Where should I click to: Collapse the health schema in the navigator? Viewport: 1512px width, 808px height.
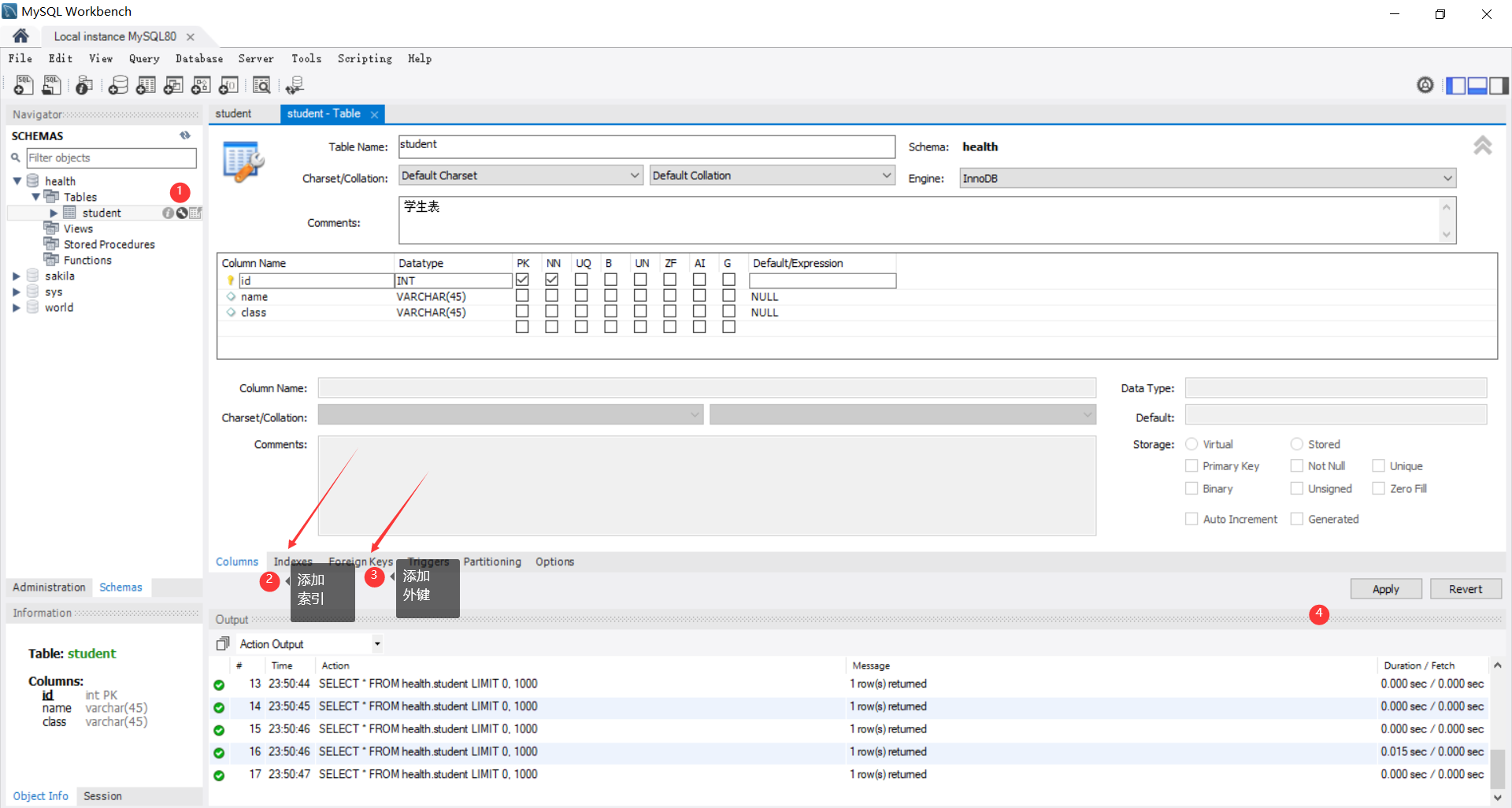(17, 180)
